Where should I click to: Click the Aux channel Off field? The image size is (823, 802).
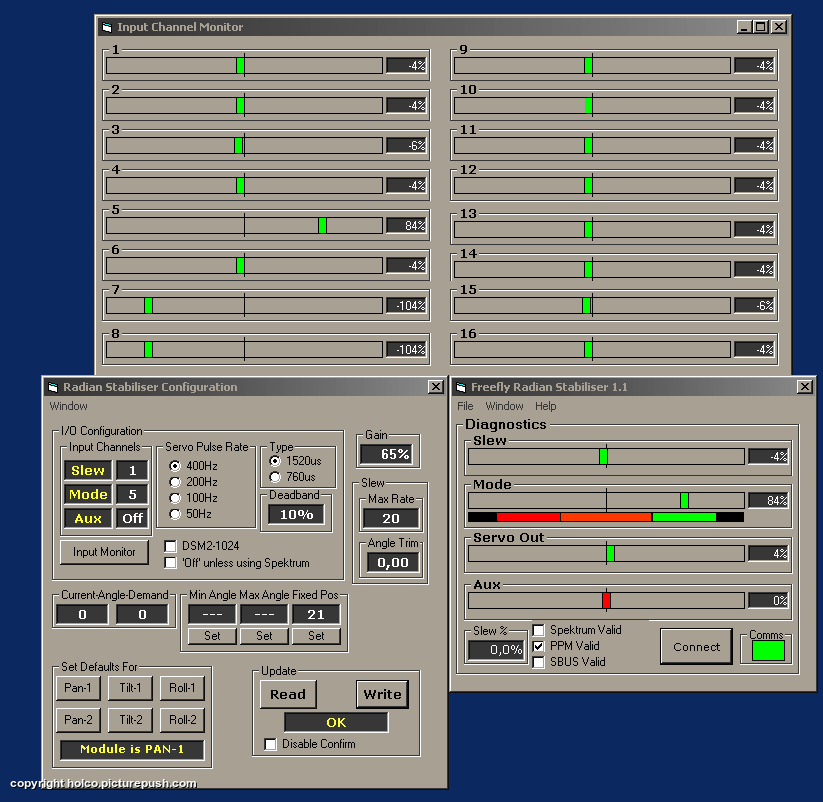[132, 519]
